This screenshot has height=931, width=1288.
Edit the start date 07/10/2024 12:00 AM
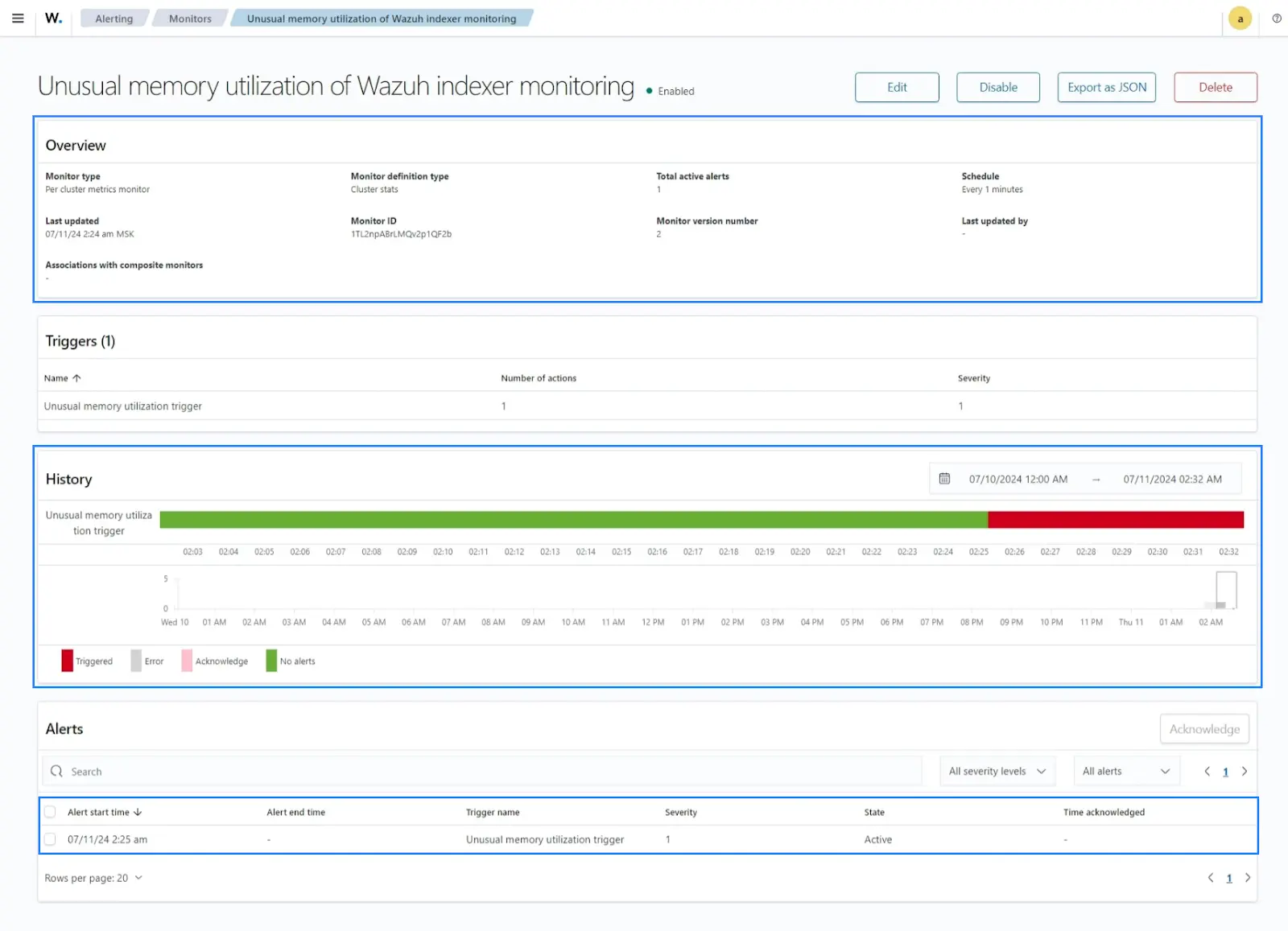(1018, 479)
